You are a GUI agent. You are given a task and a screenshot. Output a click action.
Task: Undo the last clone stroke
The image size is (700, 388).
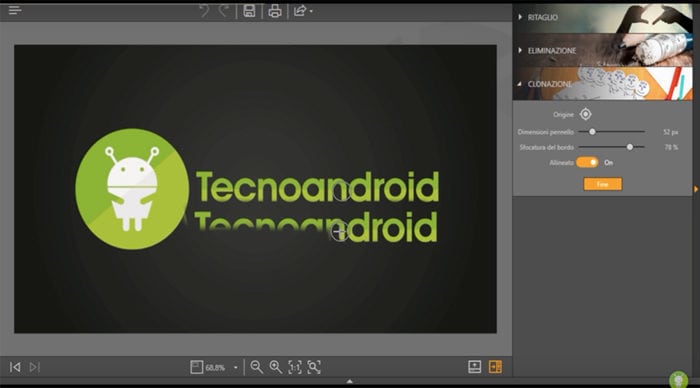(204, 11)
